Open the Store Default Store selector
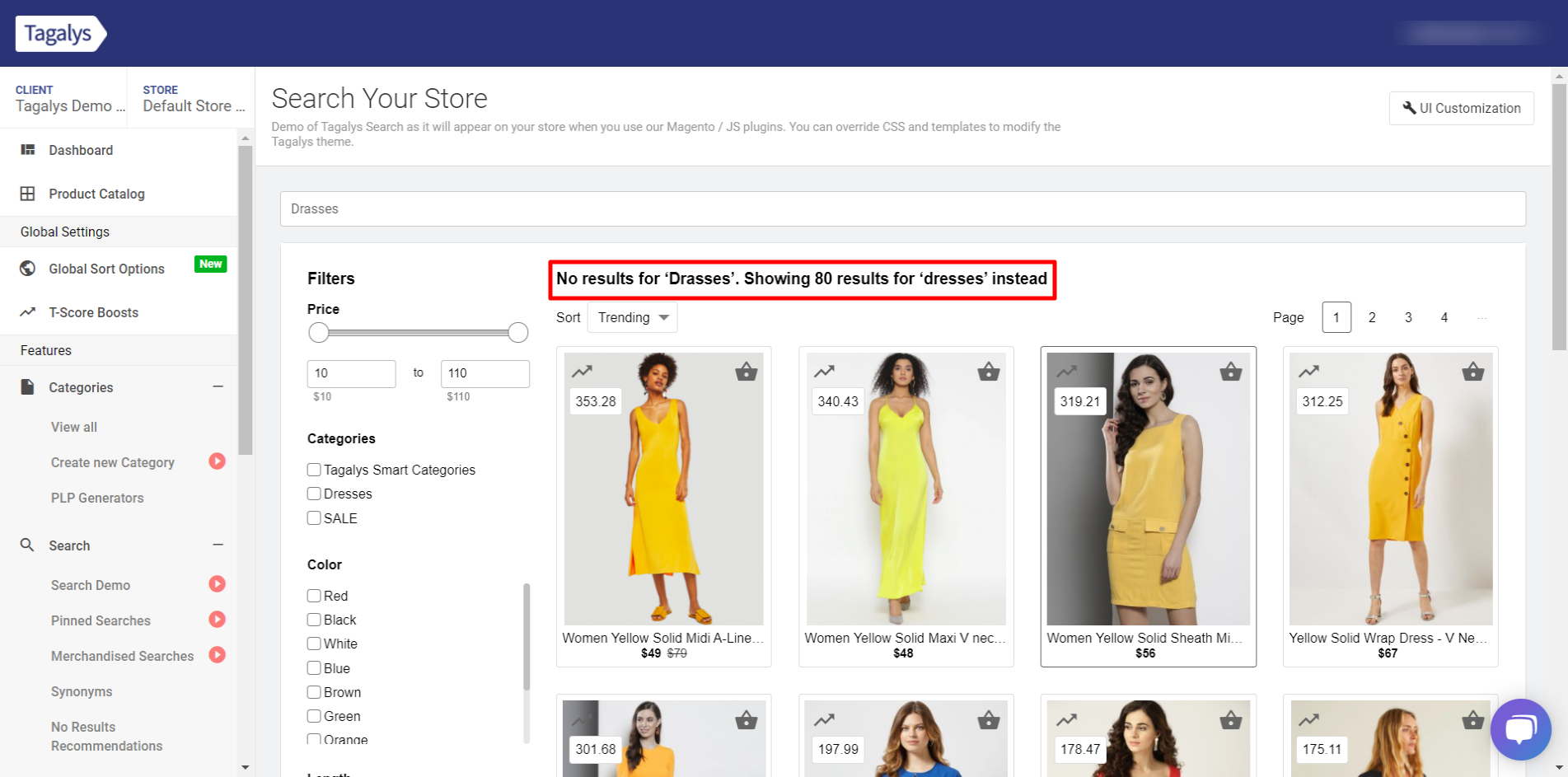The width and height of the screenshot is (1568, 777). [x=194, y=98]
